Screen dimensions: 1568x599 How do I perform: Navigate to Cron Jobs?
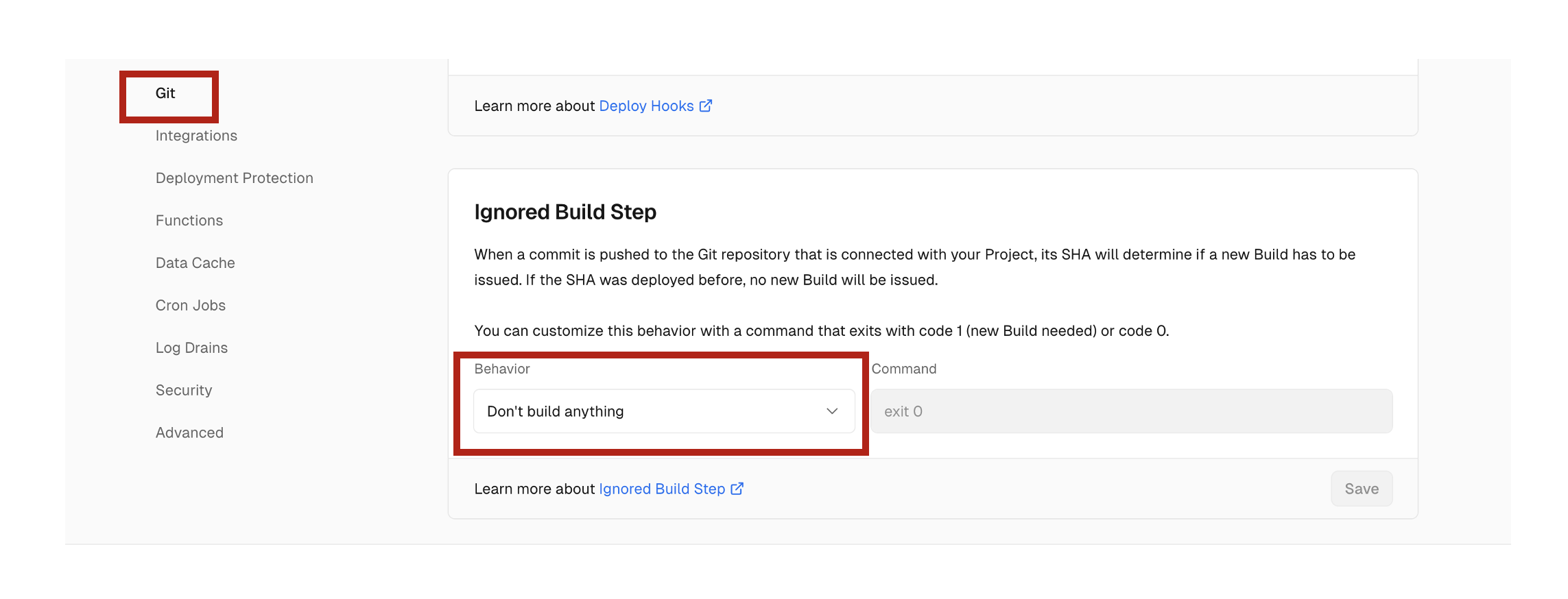[190, 306]
